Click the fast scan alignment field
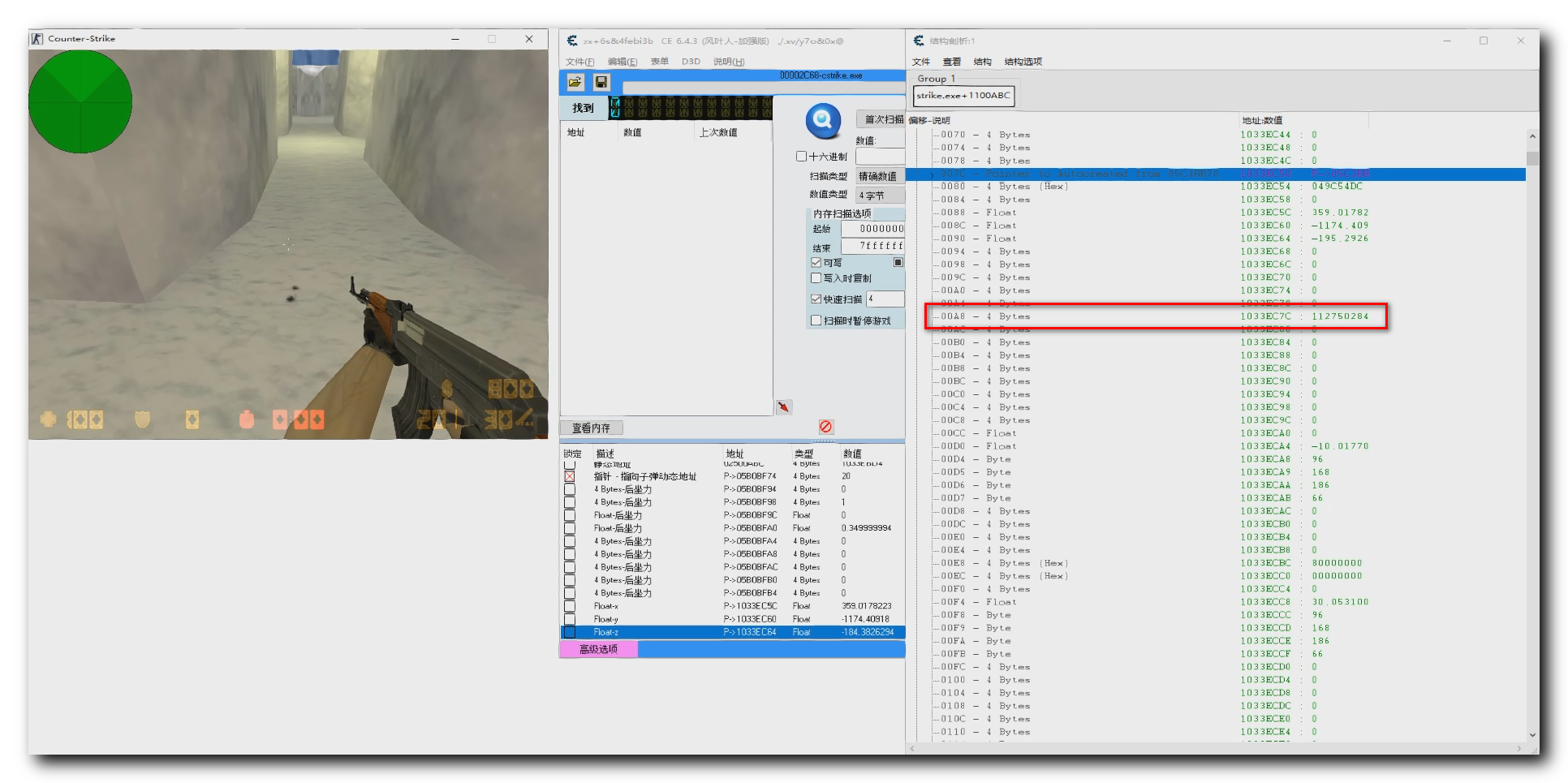The height and width of the screenshot is (783, 1568). coord(885,299)
